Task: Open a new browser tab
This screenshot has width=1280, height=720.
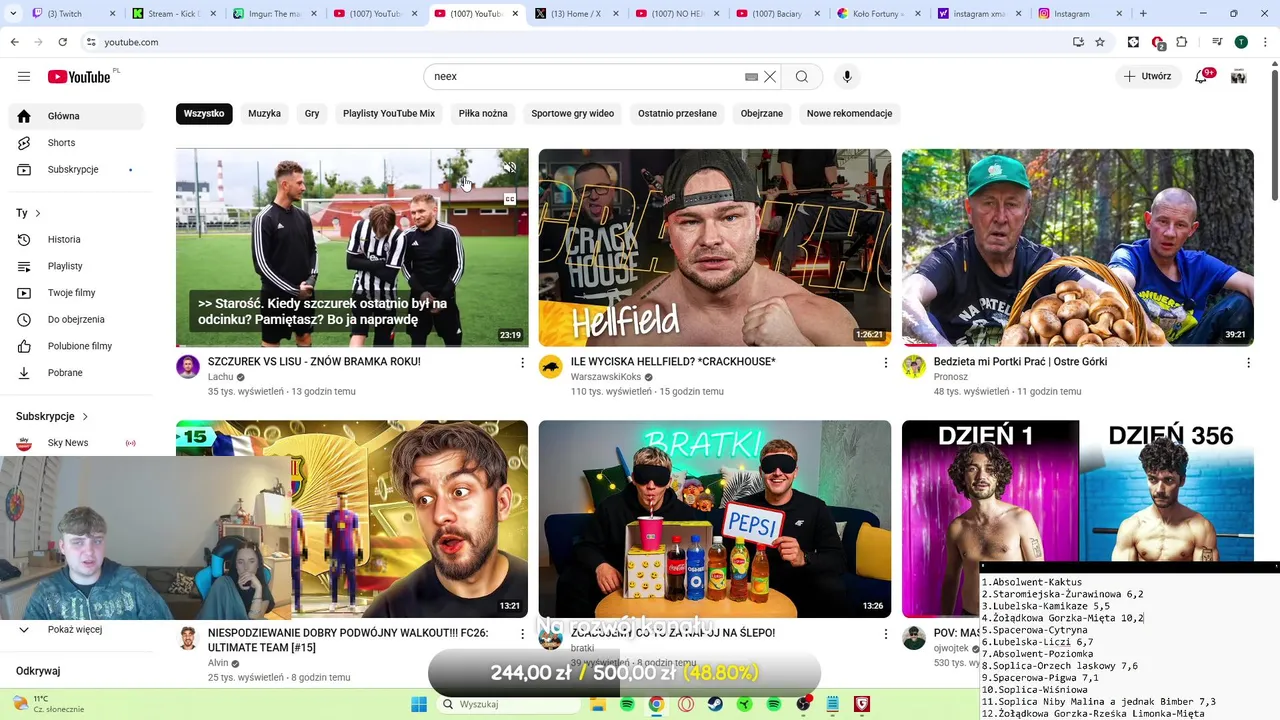Action: 1143,14
